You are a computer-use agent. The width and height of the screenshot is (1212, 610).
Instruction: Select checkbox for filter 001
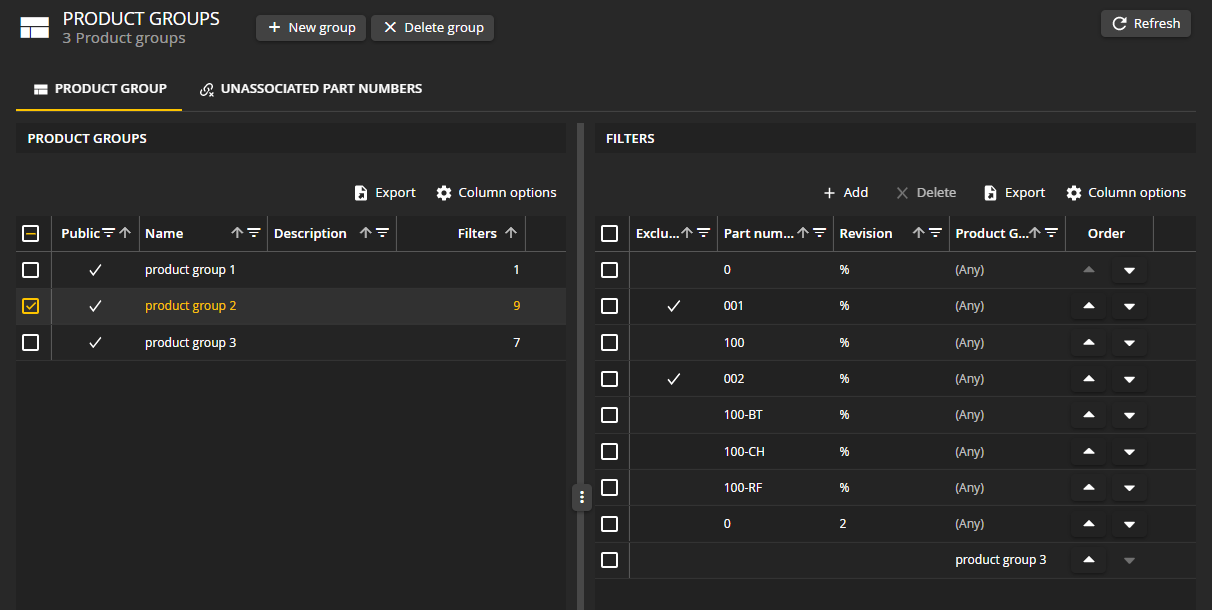(x=610, y=306)
